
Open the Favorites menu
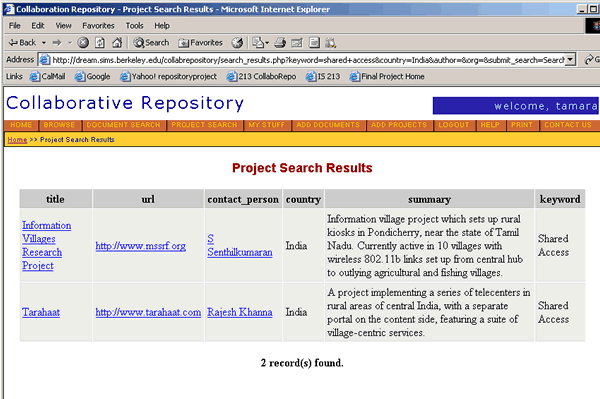click(x=98, y=26)
